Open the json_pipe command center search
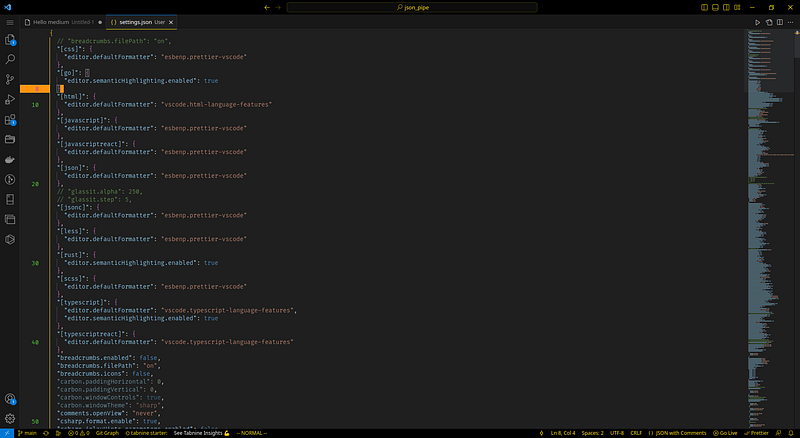800x438 pixels. (x=412, y=7)
